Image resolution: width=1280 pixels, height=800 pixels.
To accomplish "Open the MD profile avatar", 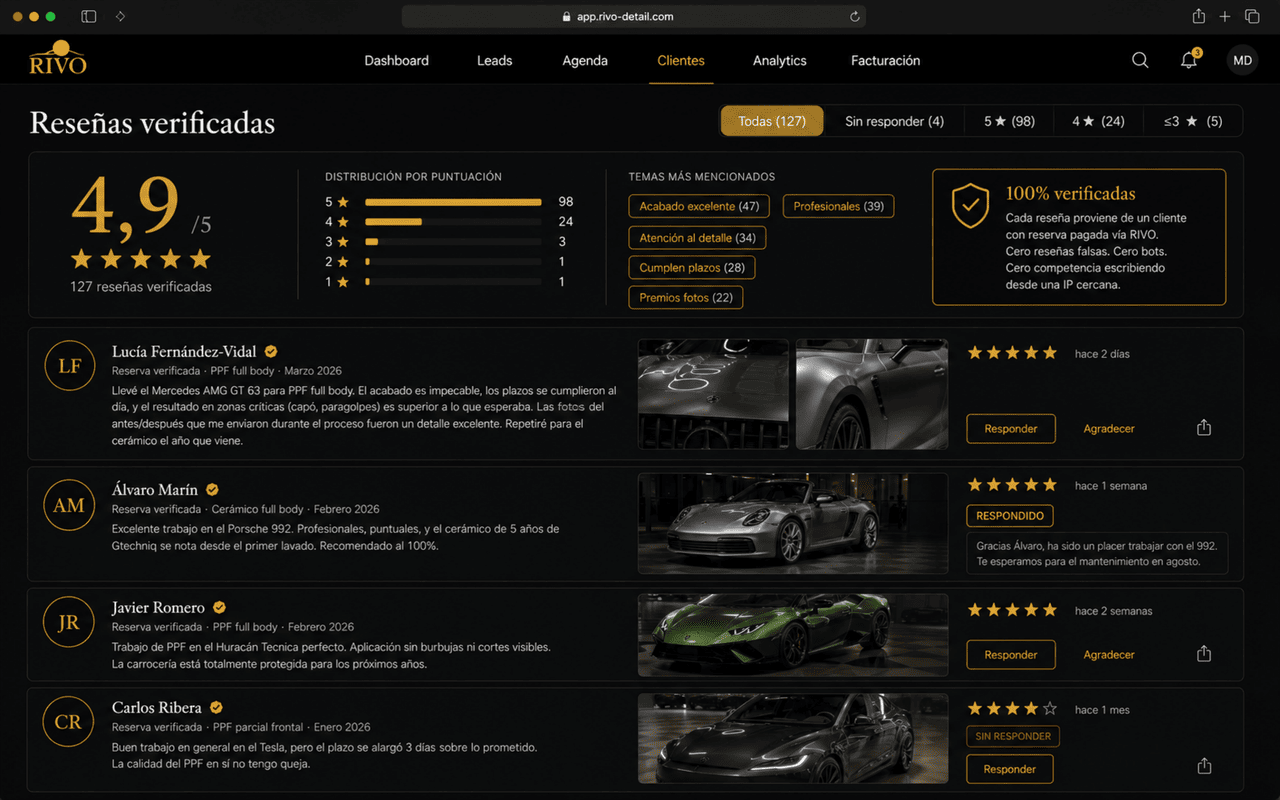I will (1242, 60).
